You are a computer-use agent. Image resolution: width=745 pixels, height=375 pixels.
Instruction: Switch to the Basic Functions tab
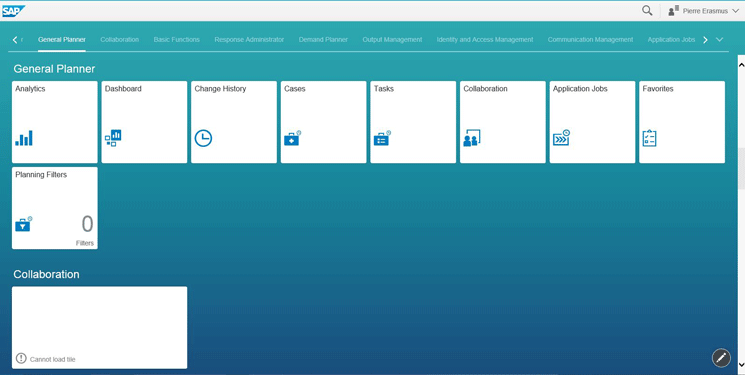tap(177, 39)
